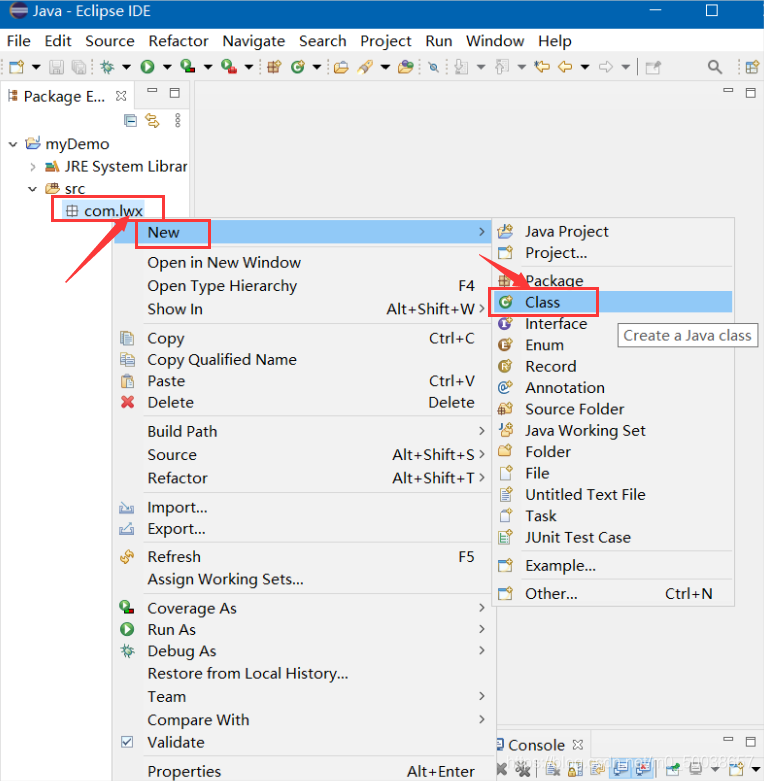Minimize the editor area
Viewport: 764px width, 781px height.
(x=728, y=91)
